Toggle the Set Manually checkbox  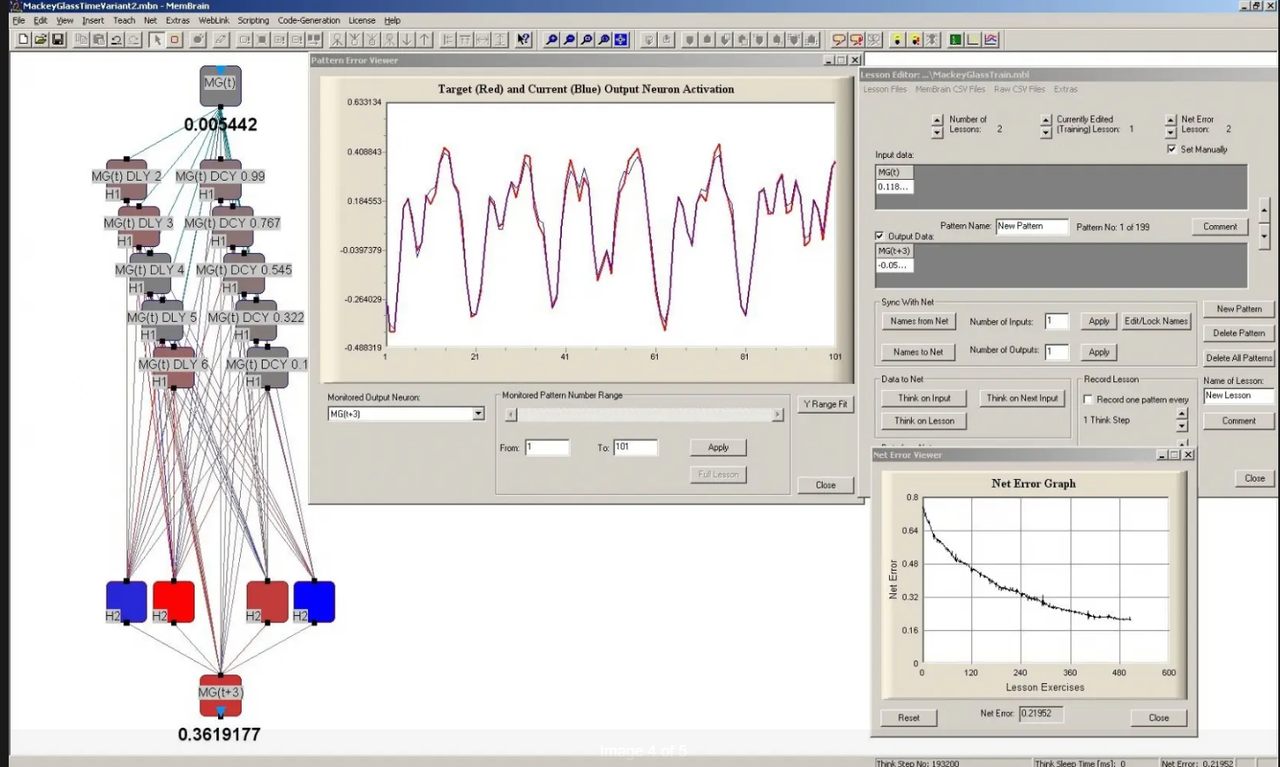[x=1172, y=149]
